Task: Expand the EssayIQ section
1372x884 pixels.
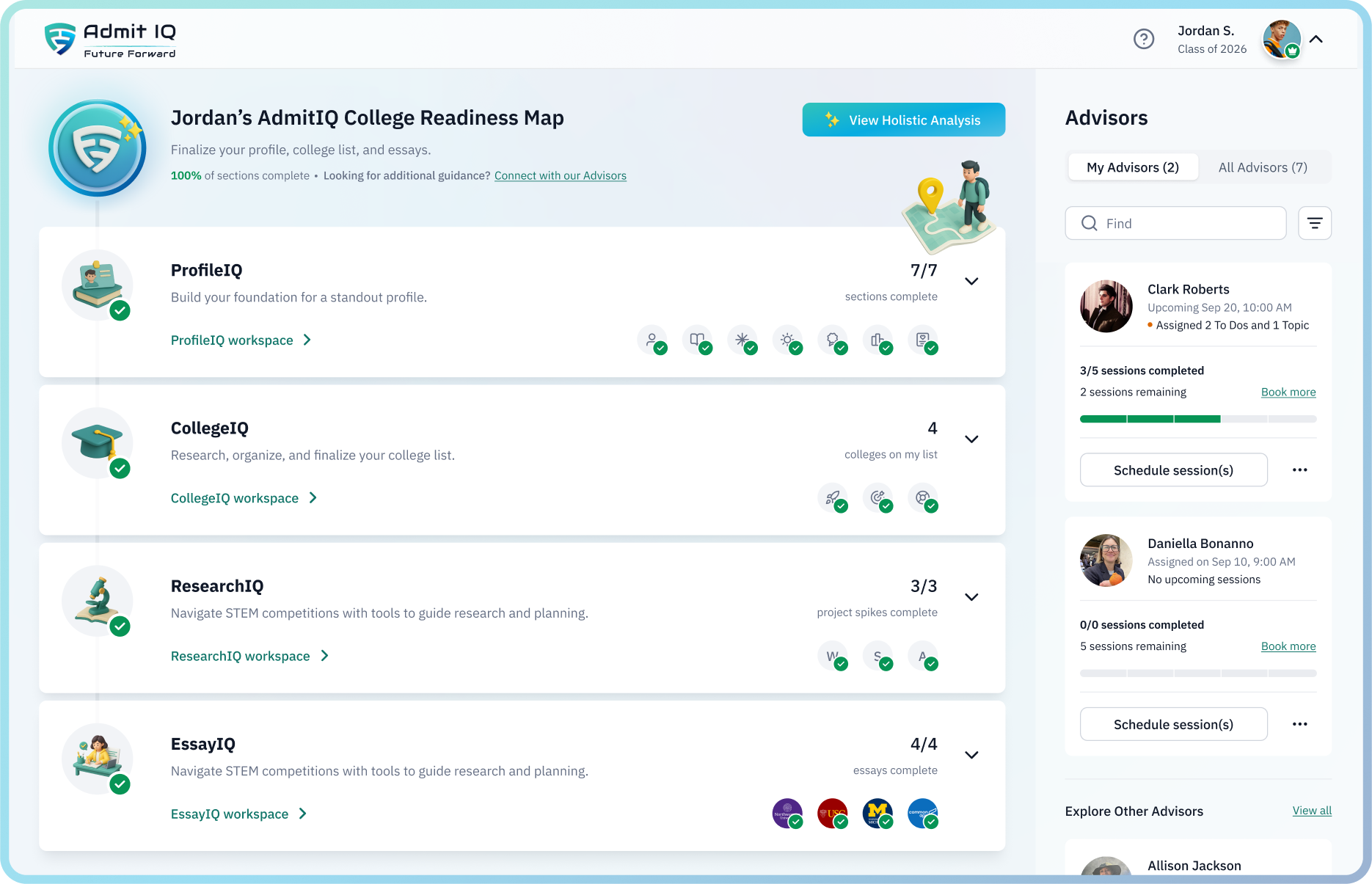Action: 971,756
